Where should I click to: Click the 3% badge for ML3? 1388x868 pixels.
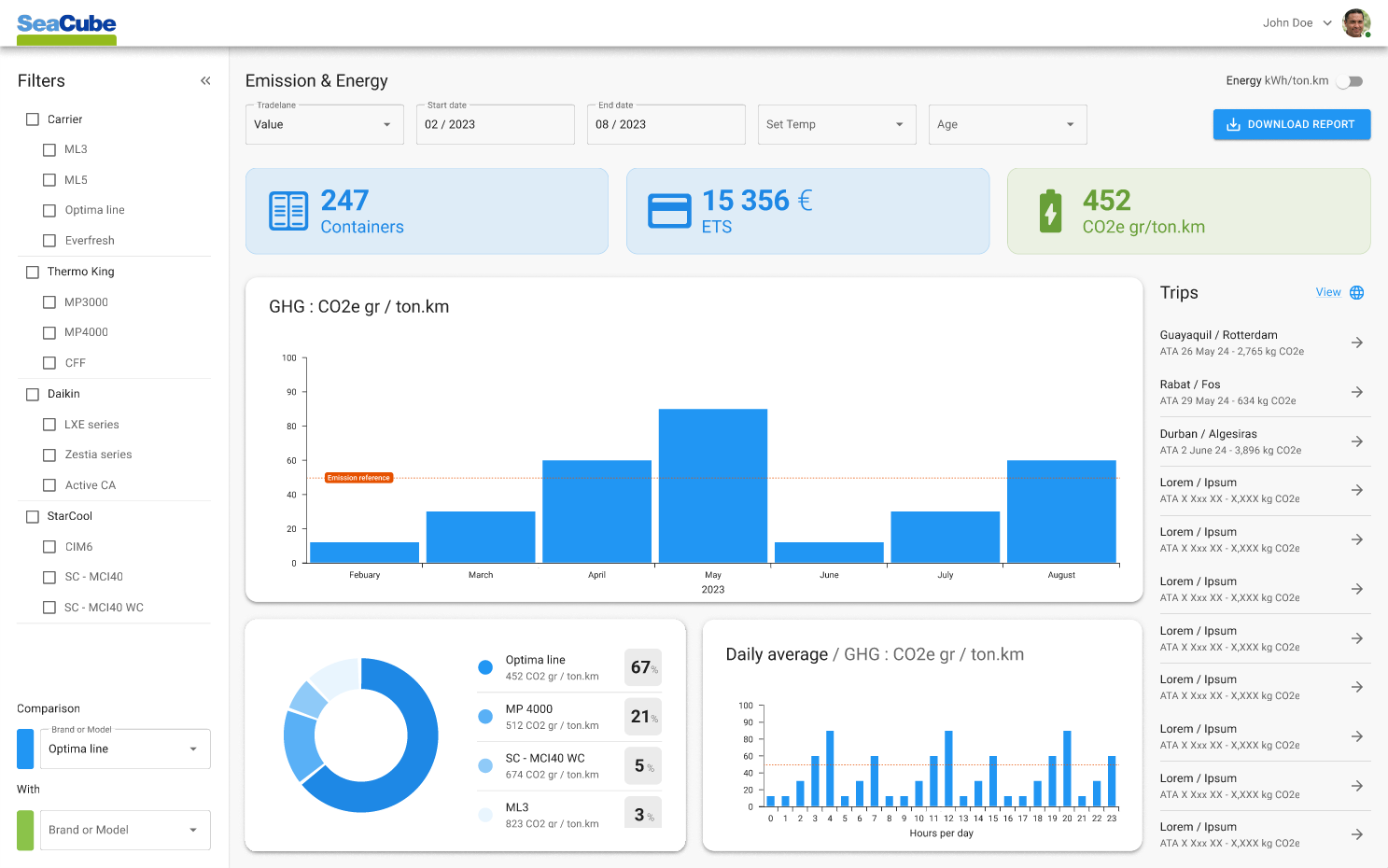click(x=643, y=814)
